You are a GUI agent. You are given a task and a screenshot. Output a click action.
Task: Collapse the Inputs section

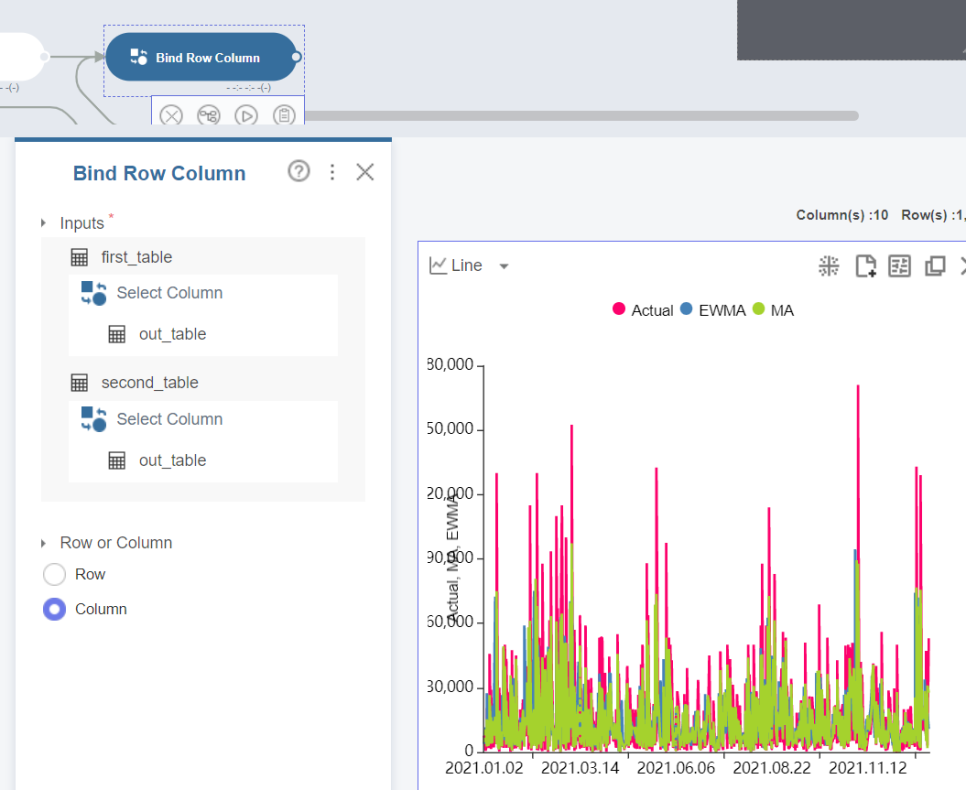pos(43,222)
